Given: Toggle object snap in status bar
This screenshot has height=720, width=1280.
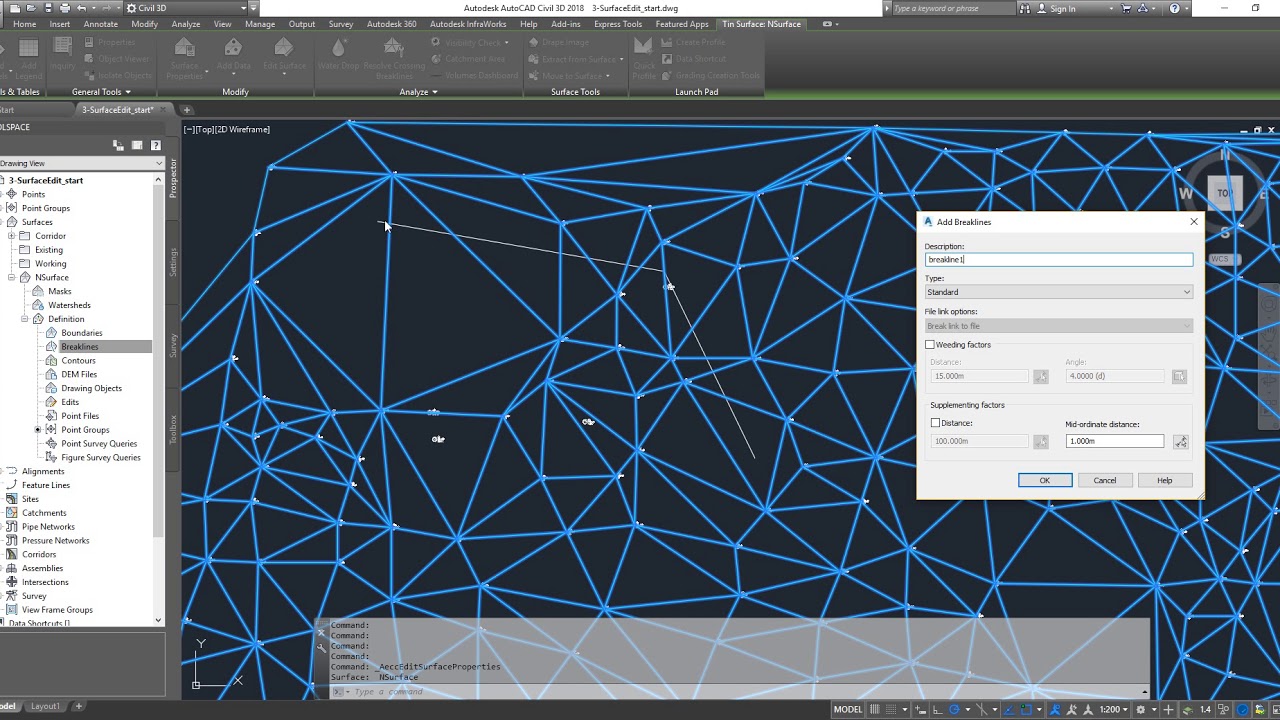Looking at the screenshot, I should pos(1026,709).
